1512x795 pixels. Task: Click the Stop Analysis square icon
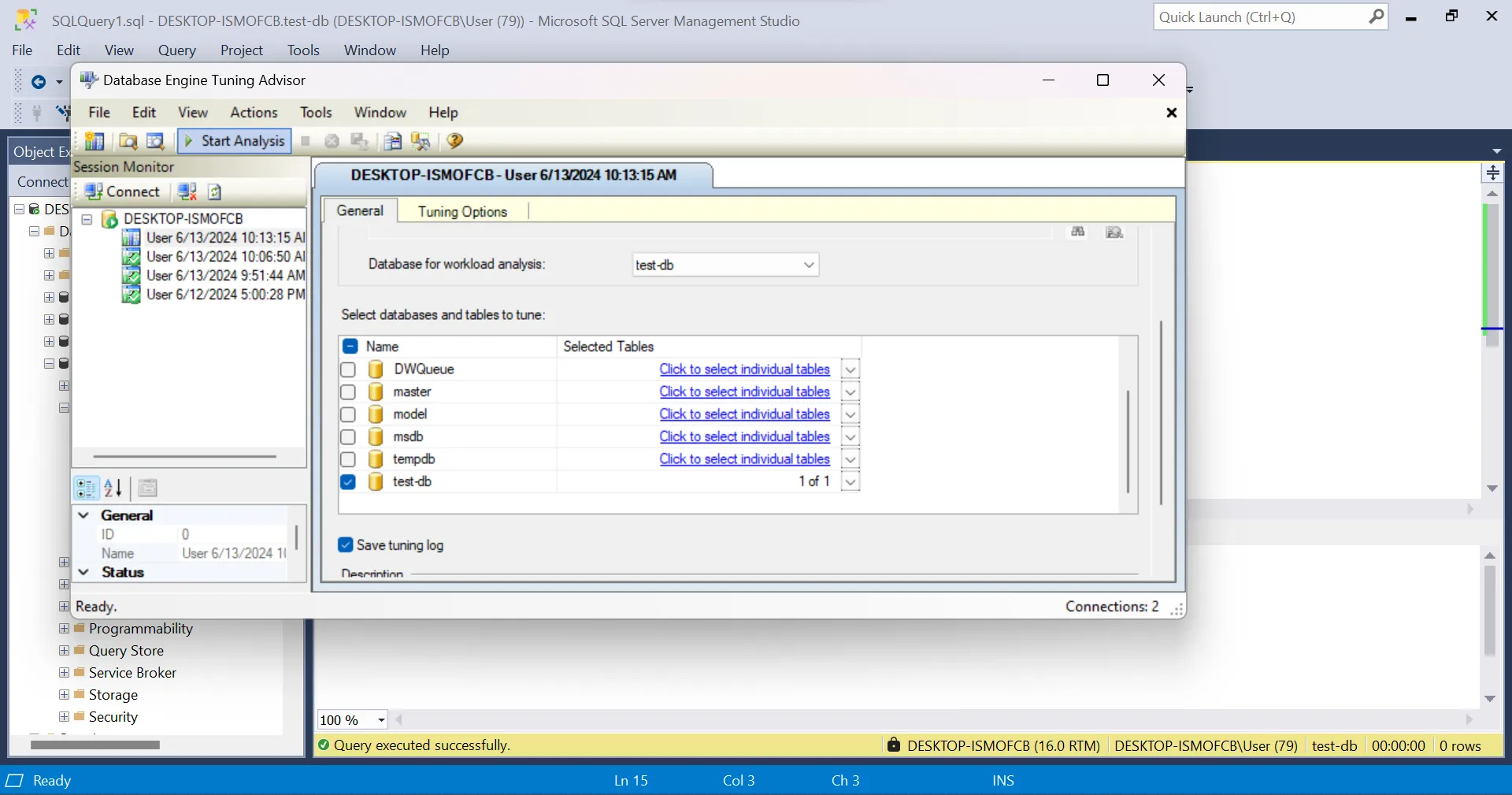306,141
